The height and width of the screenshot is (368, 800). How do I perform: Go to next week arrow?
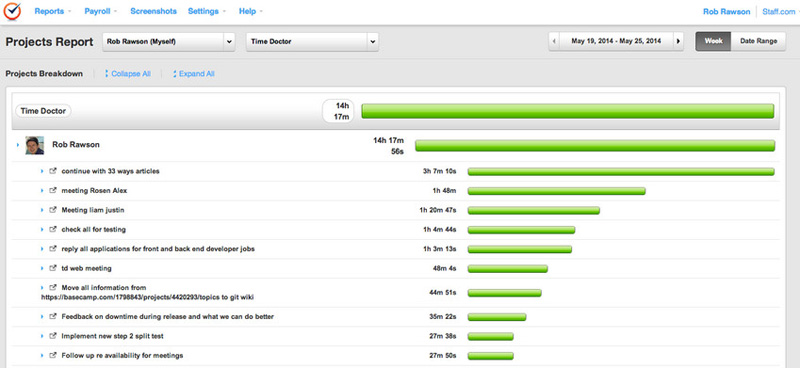(678, 41)
